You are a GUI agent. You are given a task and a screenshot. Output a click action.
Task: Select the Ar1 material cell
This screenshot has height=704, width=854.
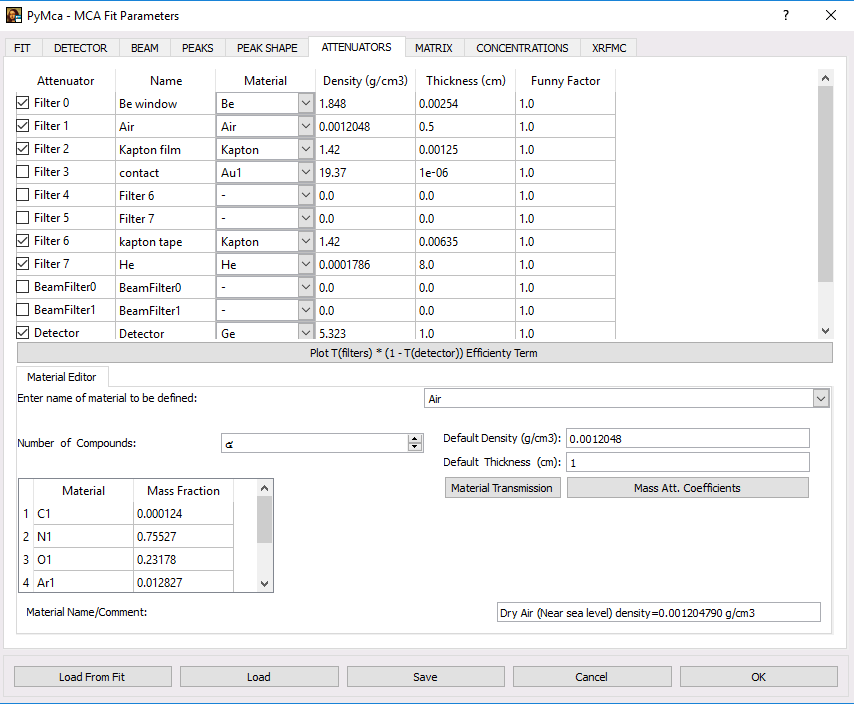83,582
